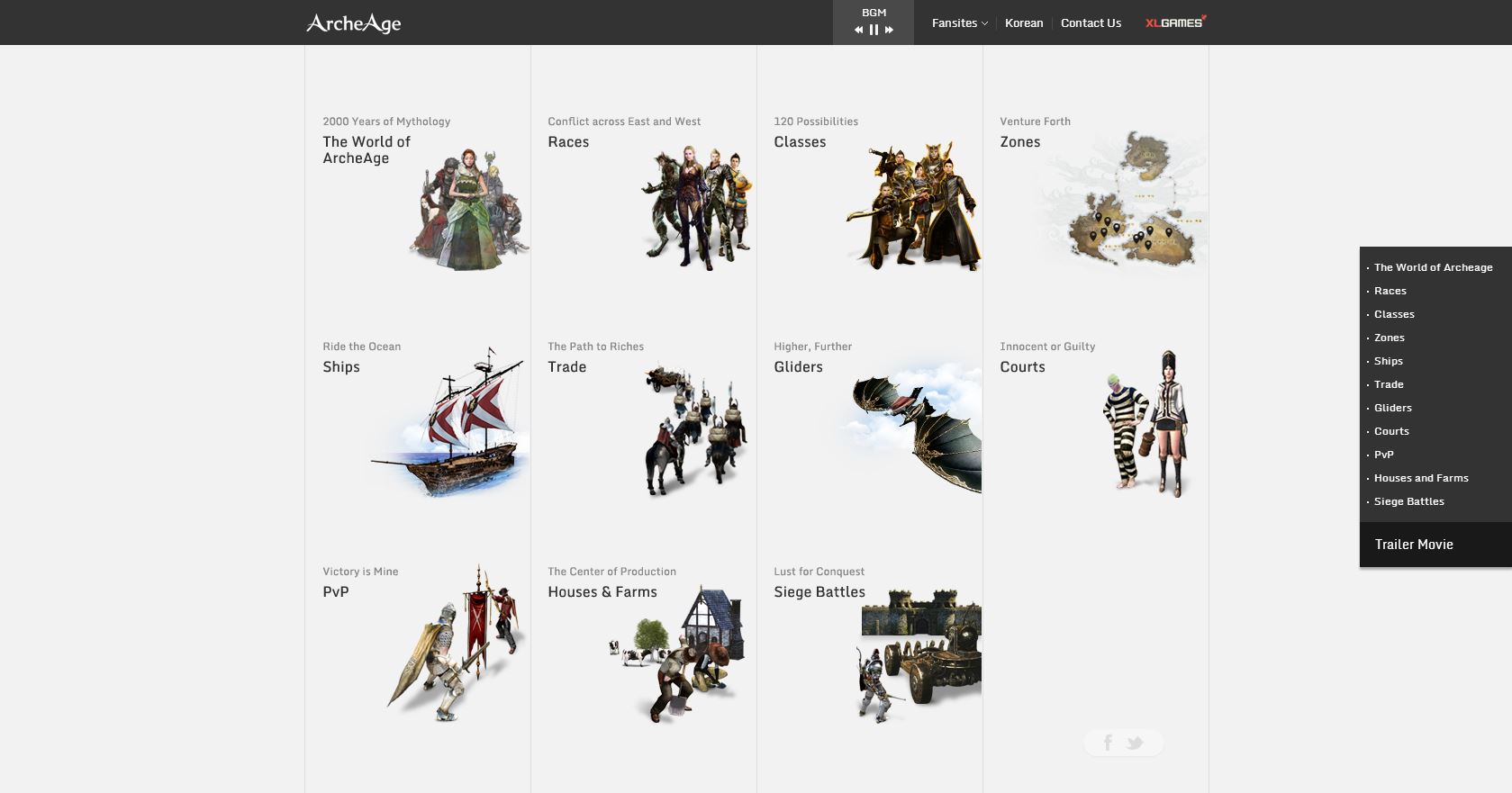1512x793 pixels.
Task: Click the Classes title in grid
Action: click(x=800, y=141)
